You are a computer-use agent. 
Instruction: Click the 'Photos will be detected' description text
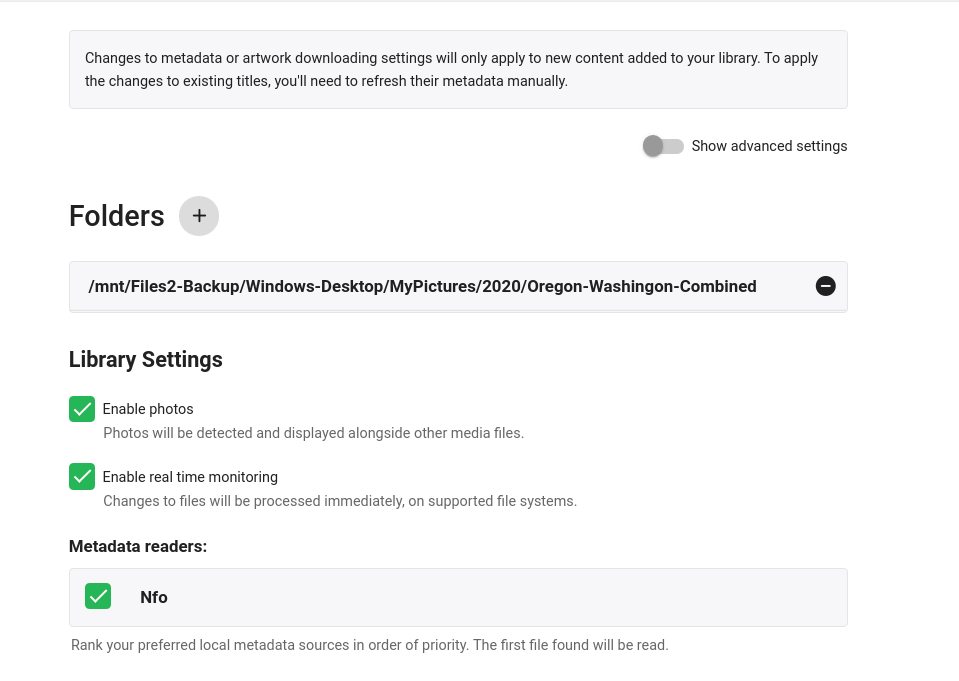coord(313,433)
